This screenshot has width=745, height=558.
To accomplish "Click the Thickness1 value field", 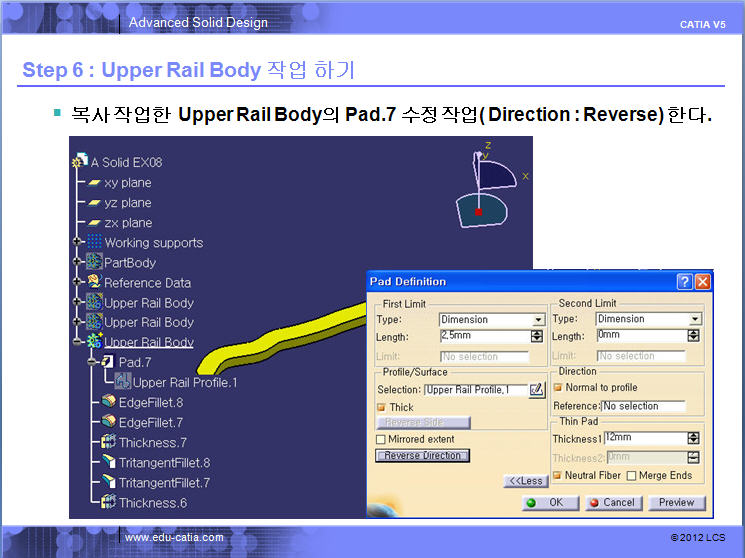I will point(646,438).
